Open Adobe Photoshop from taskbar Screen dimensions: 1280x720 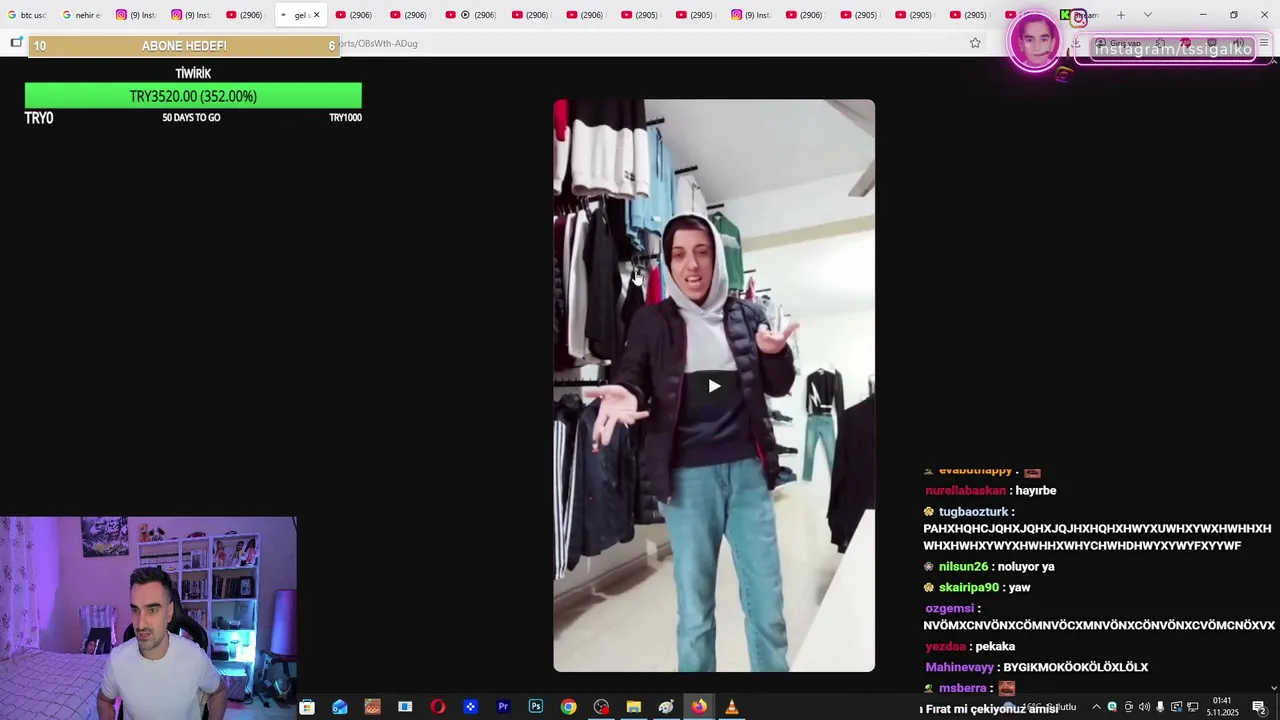pos(536,707)
